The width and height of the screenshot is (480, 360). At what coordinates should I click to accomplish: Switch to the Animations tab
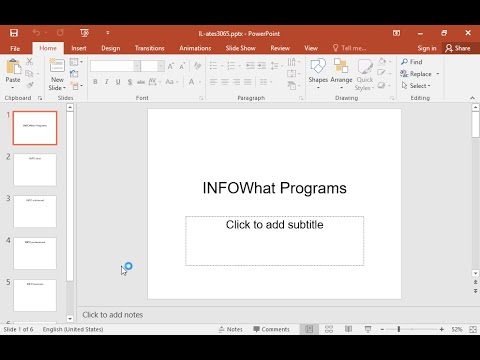coord(195,48)
